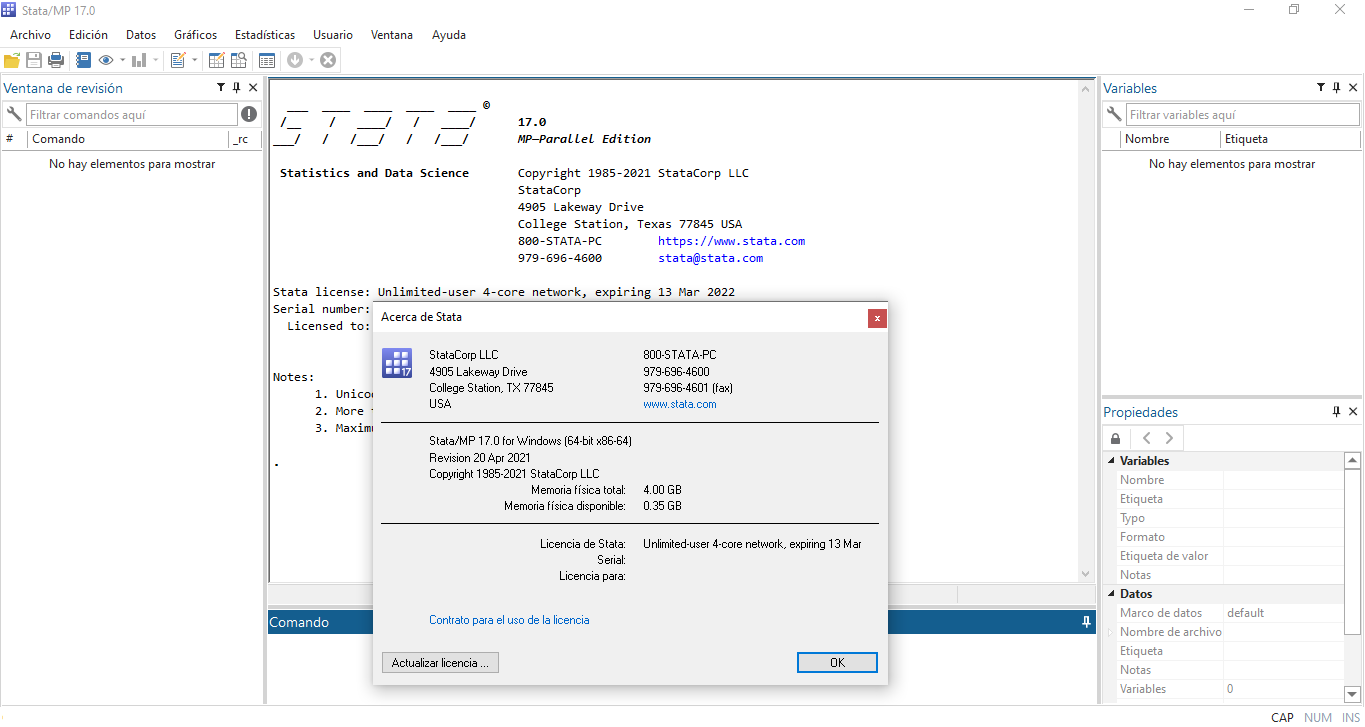1365x727 pixels.
Task: Click filter funnel in Ventana de revisión
Action: pyautogui.click(x=221, y=88)
